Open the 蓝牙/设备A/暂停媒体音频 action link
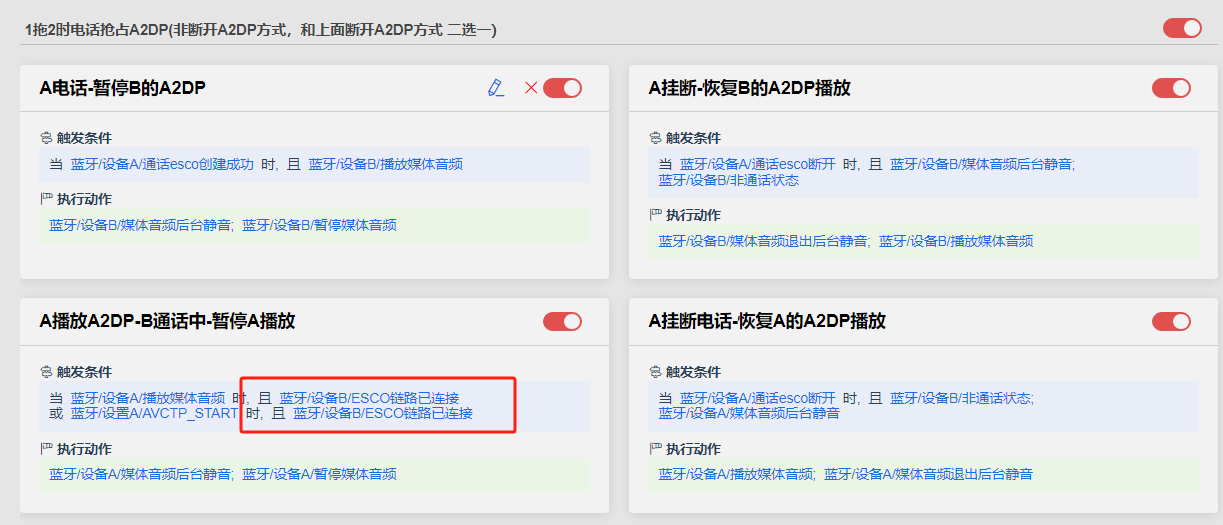Screen dimensions: 1223x525 (x=319, y=474)
